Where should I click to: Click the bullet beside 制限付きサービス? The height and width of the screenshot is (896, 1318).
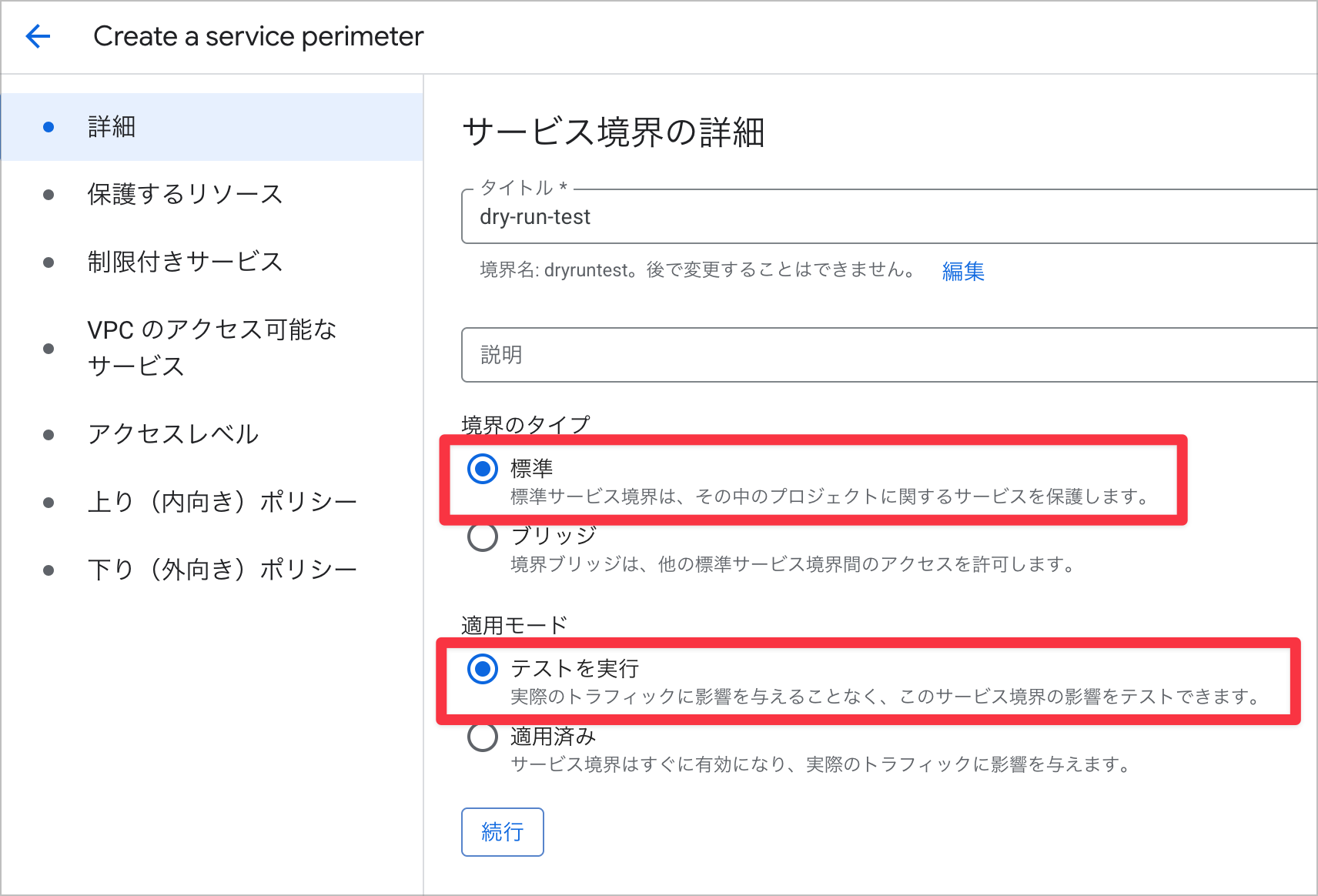click(x=49, y=262)
